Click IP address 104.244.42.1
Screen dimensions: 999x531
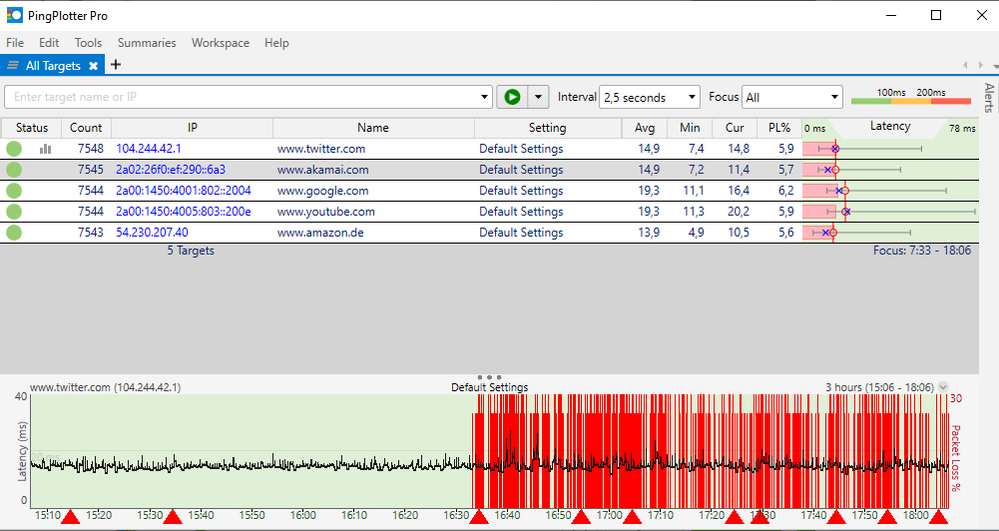(148, 149)
